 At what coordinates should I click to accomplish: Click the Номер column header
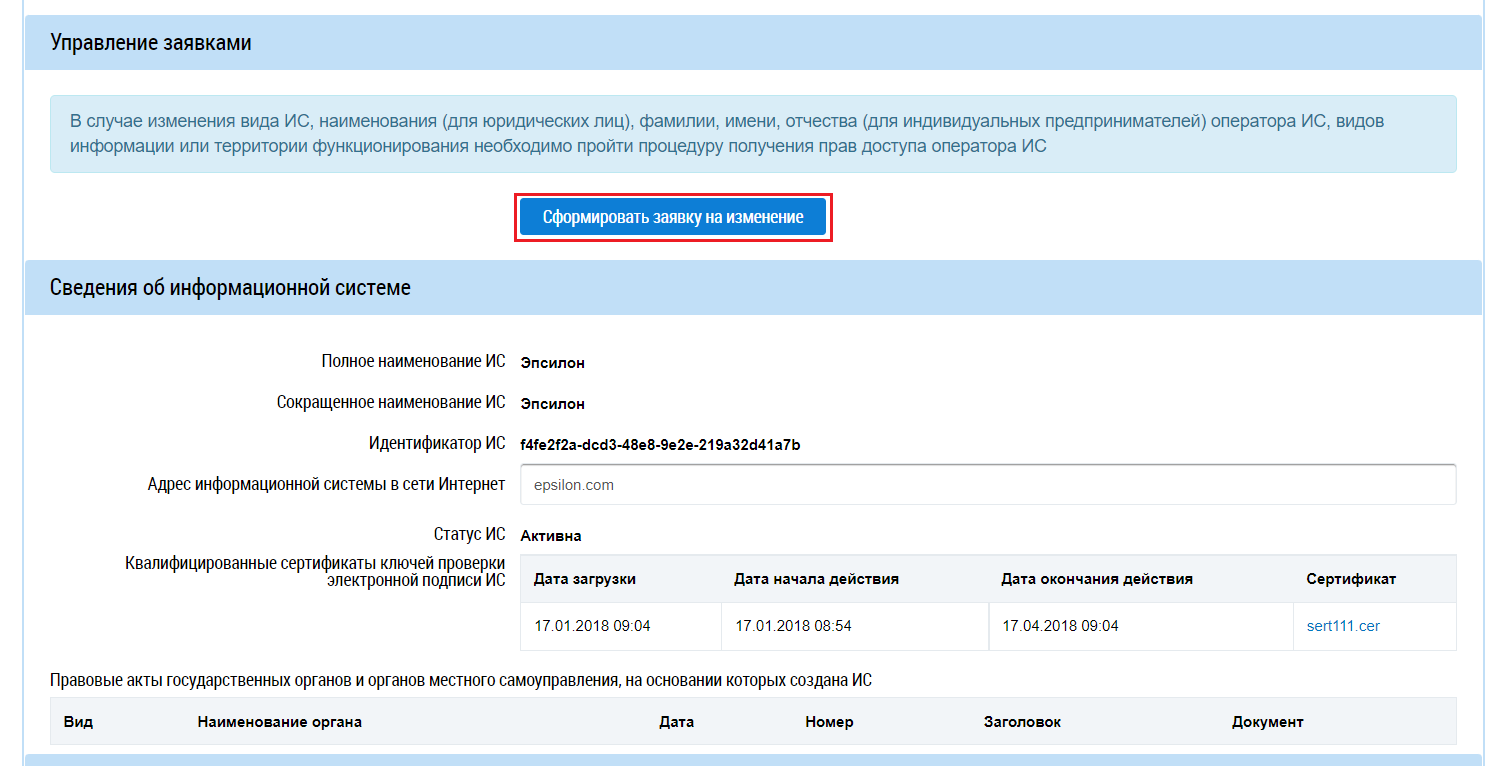(x=829, y=722)
